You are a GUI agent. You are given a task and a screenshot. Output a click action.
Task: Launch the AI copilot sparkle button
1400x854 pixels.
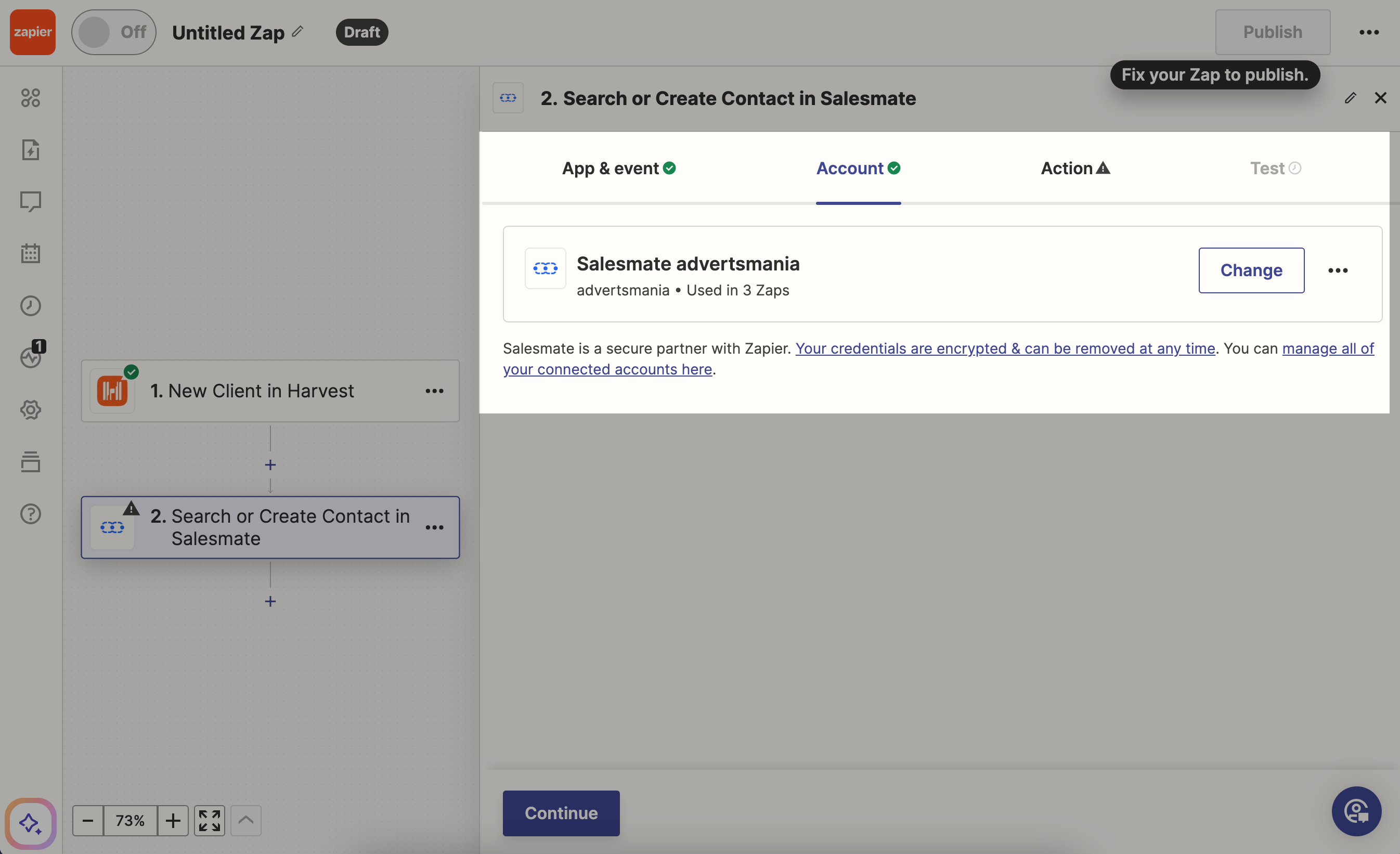31,823
